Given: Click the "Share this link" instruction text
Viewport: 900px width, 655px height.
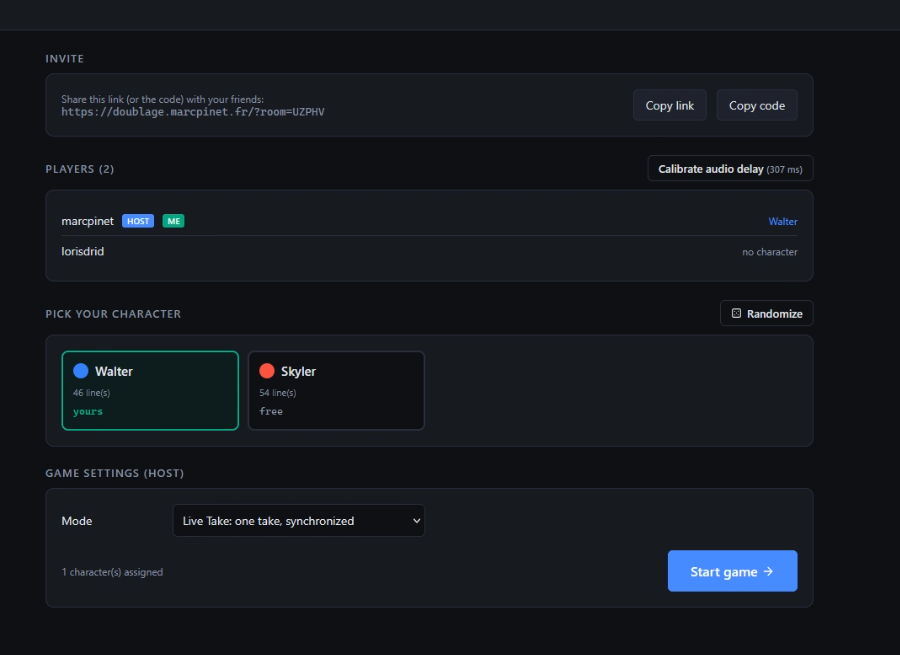Looking at the screenshot, I should (x=162, y=99).
